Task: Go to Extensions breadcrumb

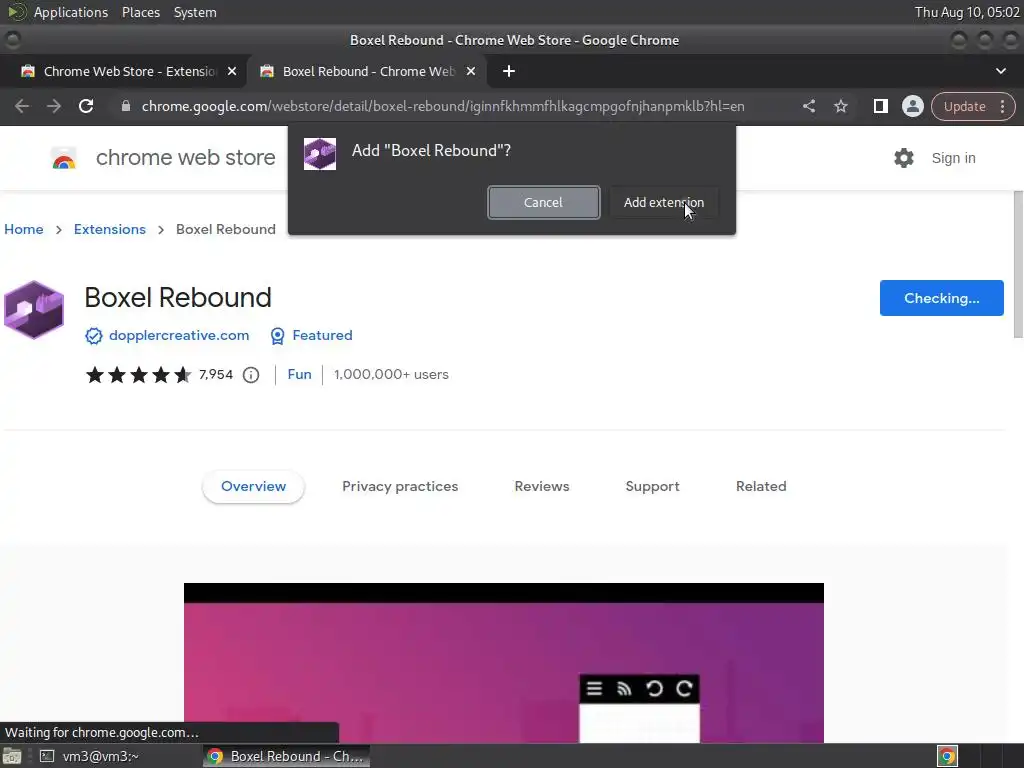Action: click(110, 229)
